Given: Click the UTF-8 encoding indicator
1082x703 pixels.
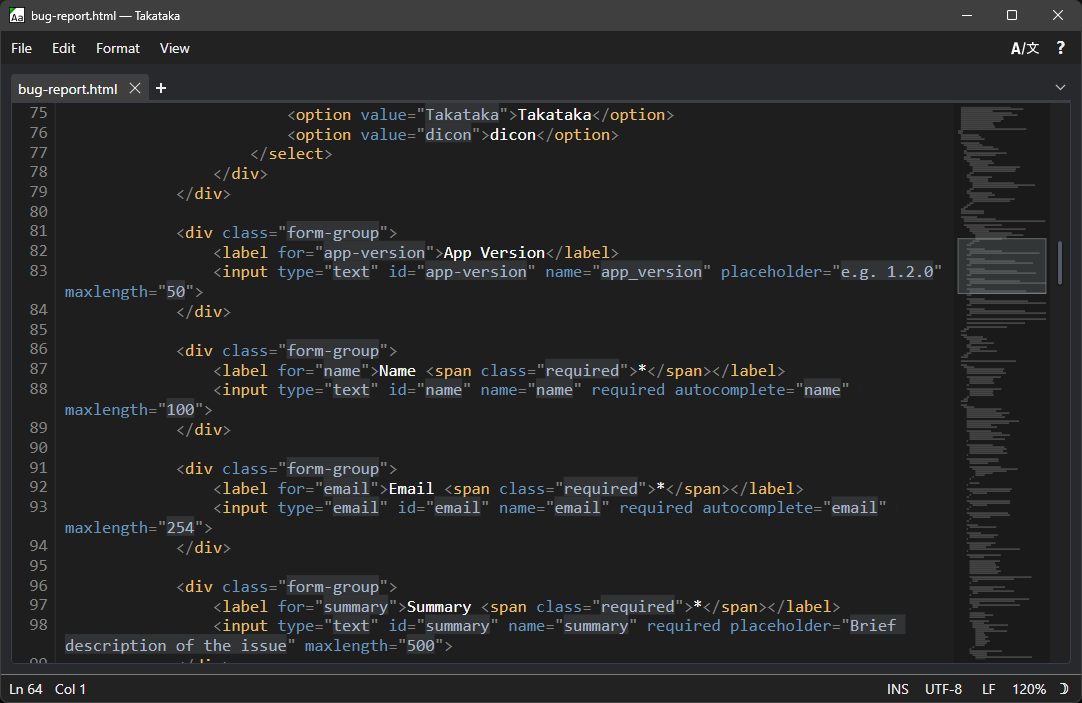Looking at the screenshot, I should click(x=943, y=689).
